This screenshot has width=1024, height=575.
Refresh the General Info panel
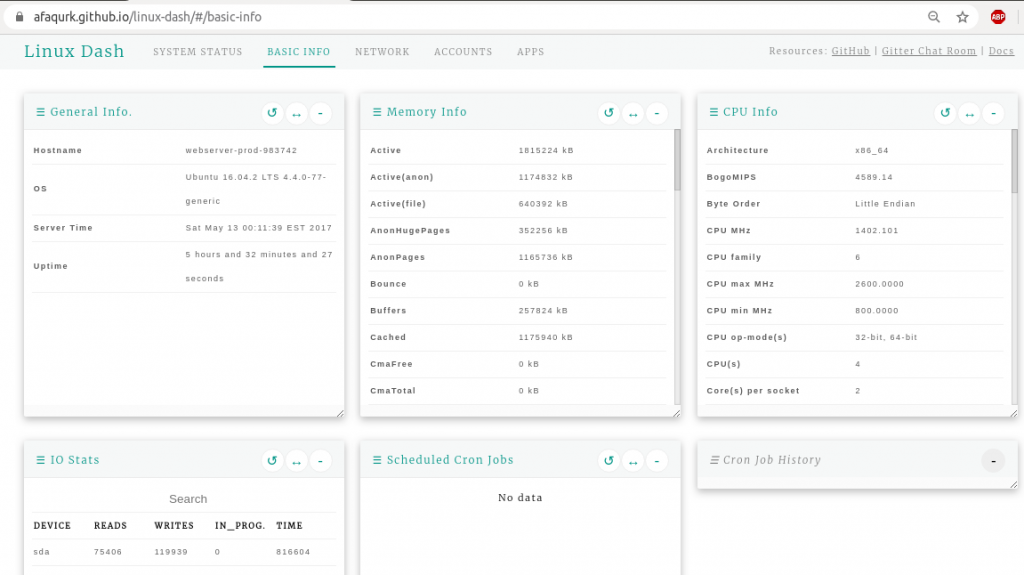[272, 113]
